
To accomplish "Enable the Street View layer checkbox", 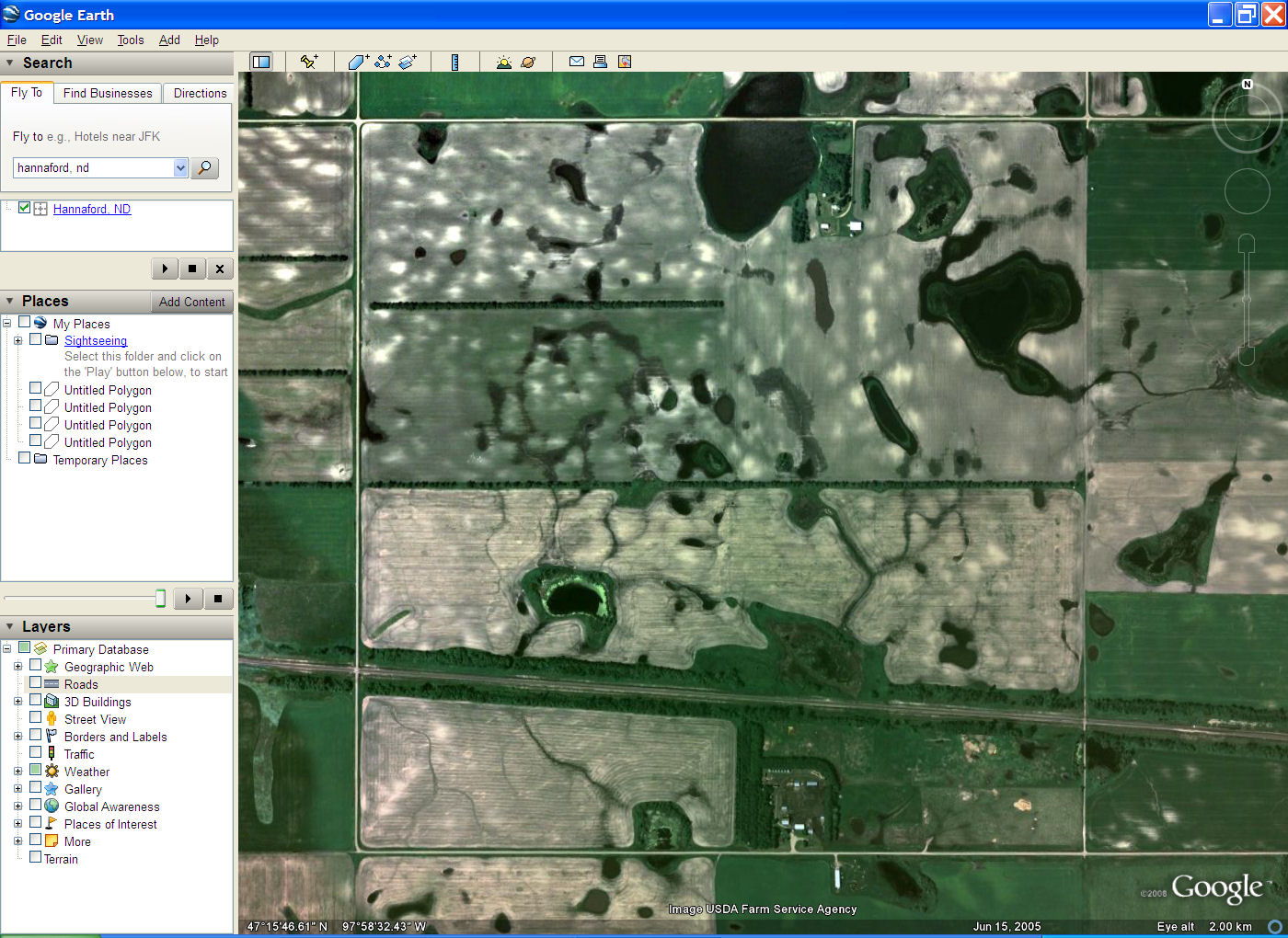I will (35, 717).
